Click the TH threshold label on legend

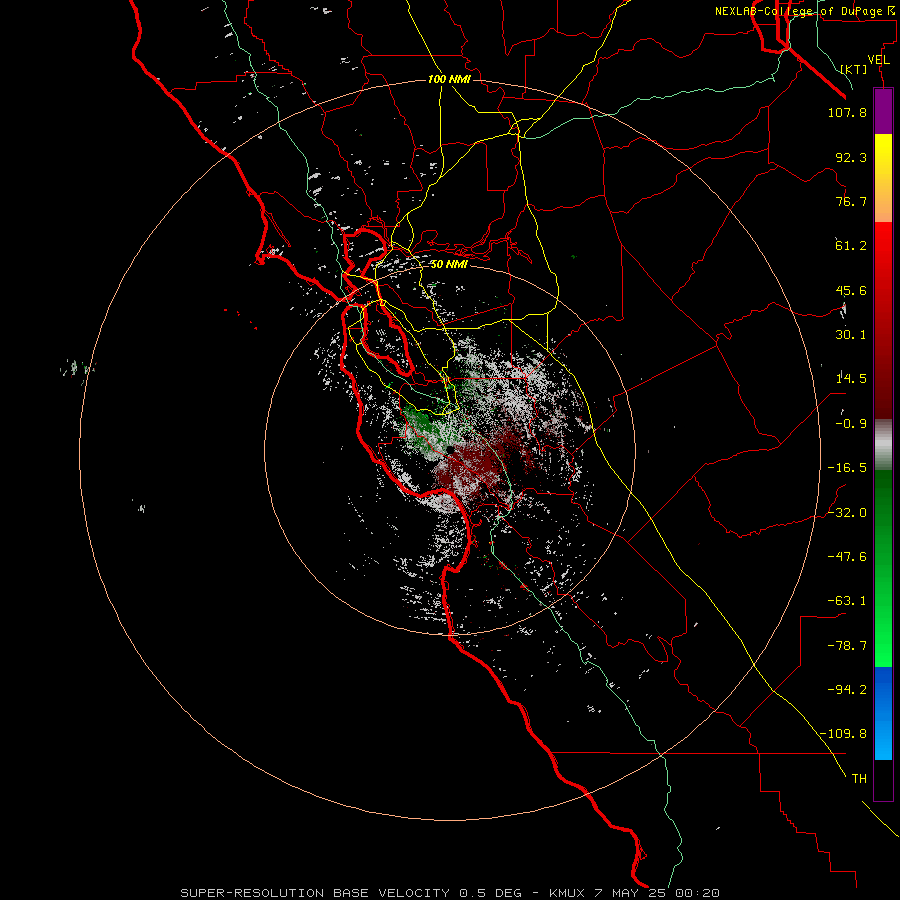click(859, 779)
